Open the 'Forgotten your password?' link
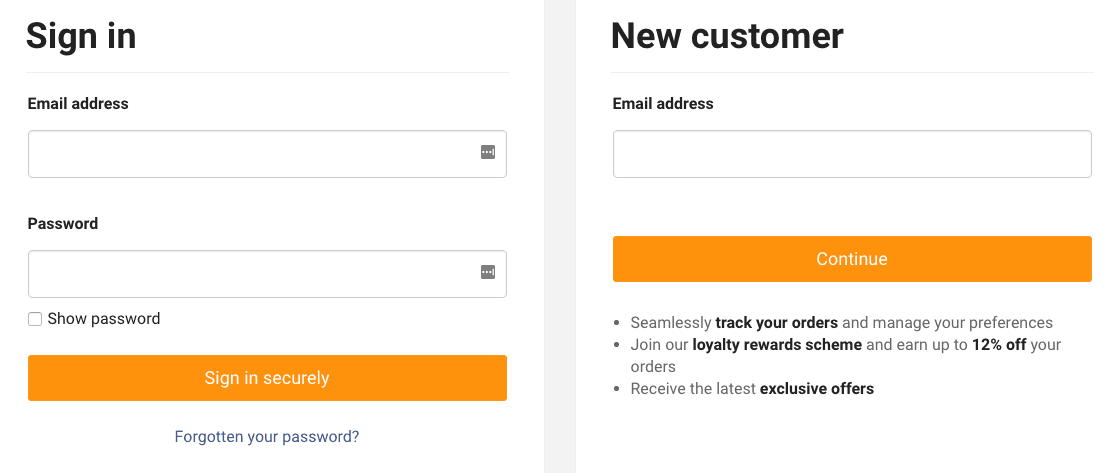The height and width of the screenshot is (473, 1118). pos(267,437)
